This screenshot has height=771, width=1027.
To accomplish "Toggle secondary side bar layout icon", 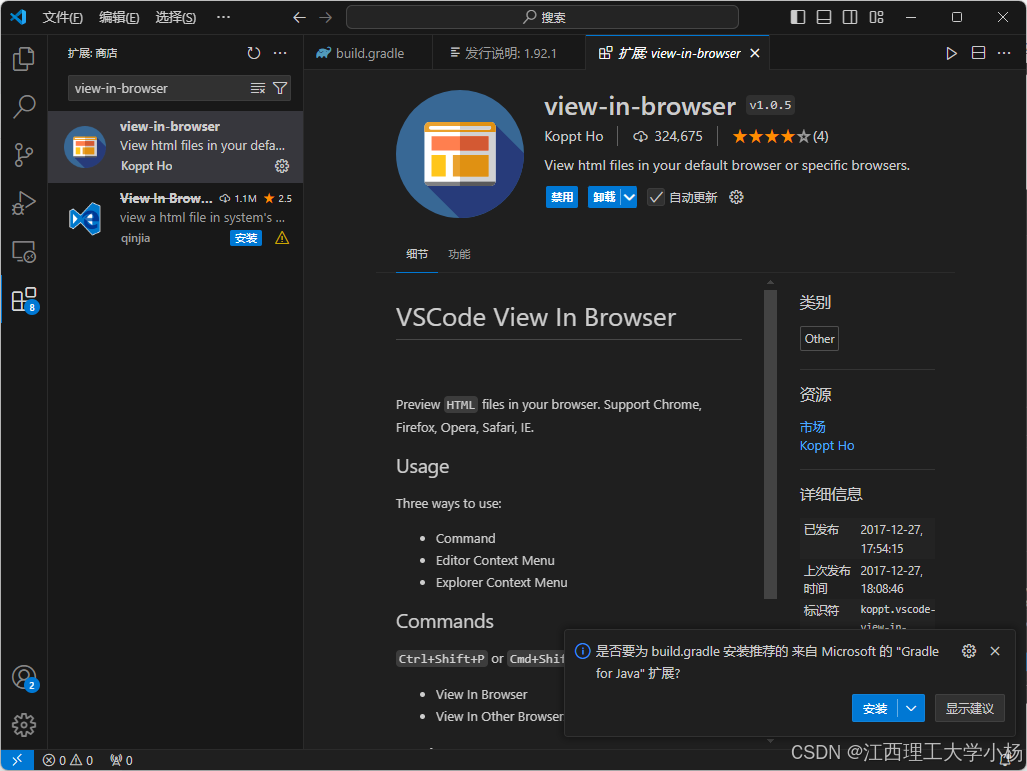I will click(850, 18).
